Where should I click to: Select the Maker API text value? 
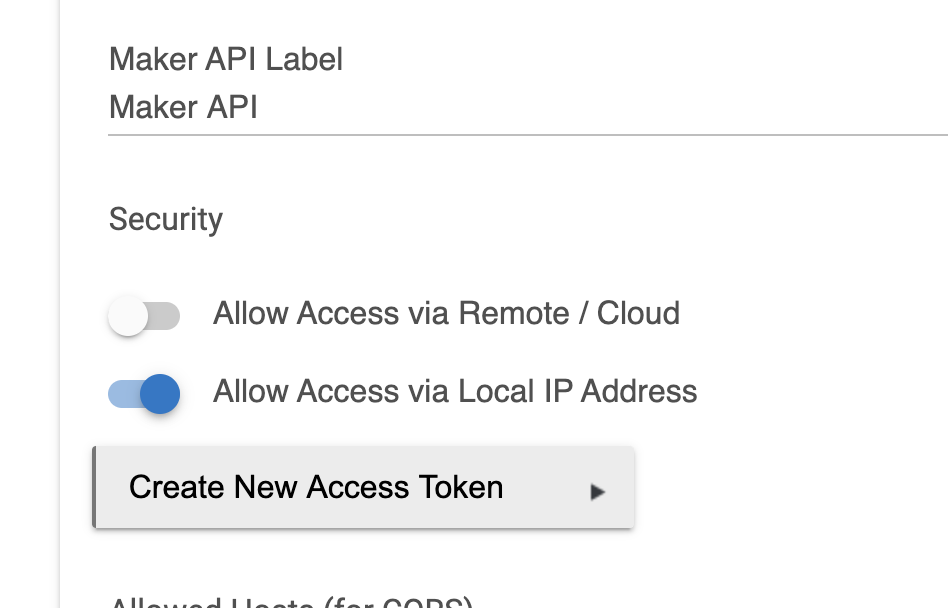tap(182, 107)
